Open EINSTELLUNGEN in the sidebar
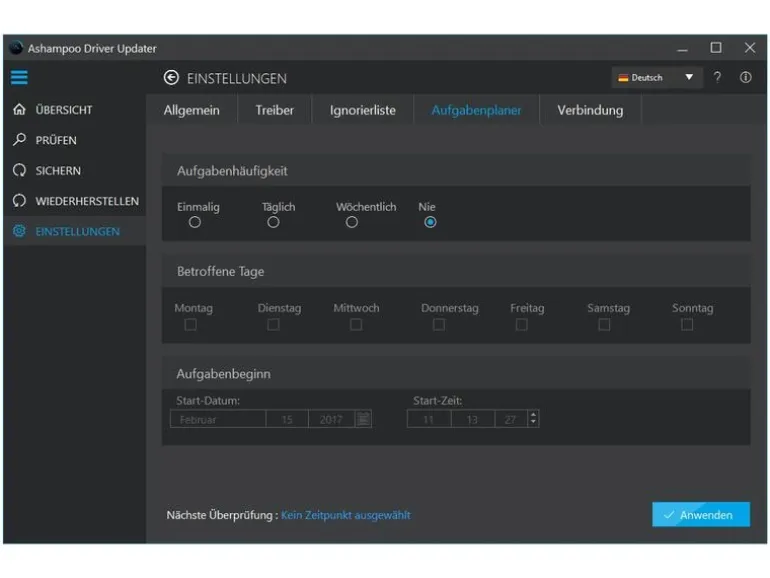Image resolution: width=770 pixels, height=578 pixels. coord(75,231)
